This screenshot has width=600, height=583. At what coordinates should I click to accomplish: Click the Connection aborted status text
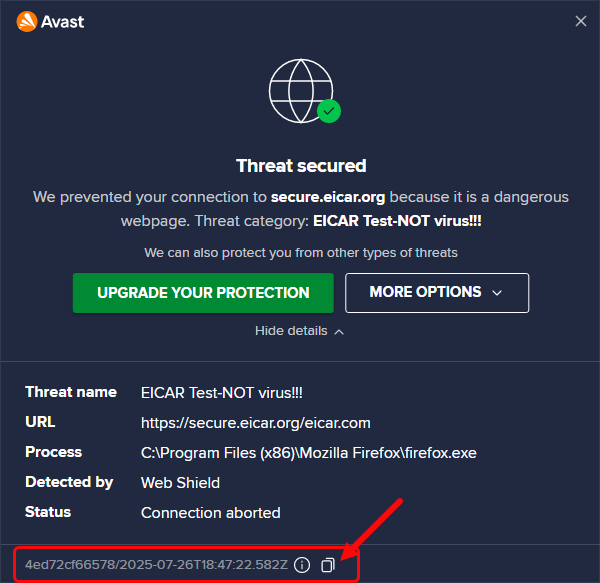click(210, 513)
